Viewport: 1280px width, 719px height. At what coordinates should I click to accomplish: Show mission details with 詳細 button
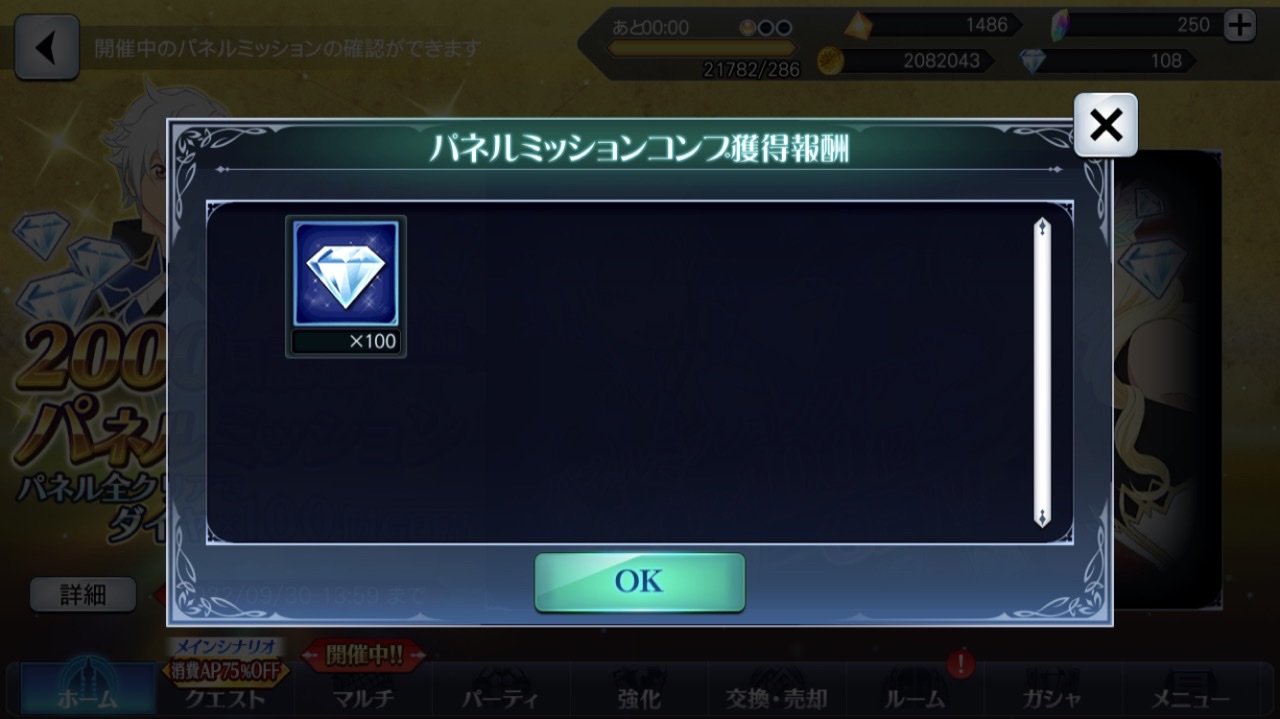click(x=82, y=595)
